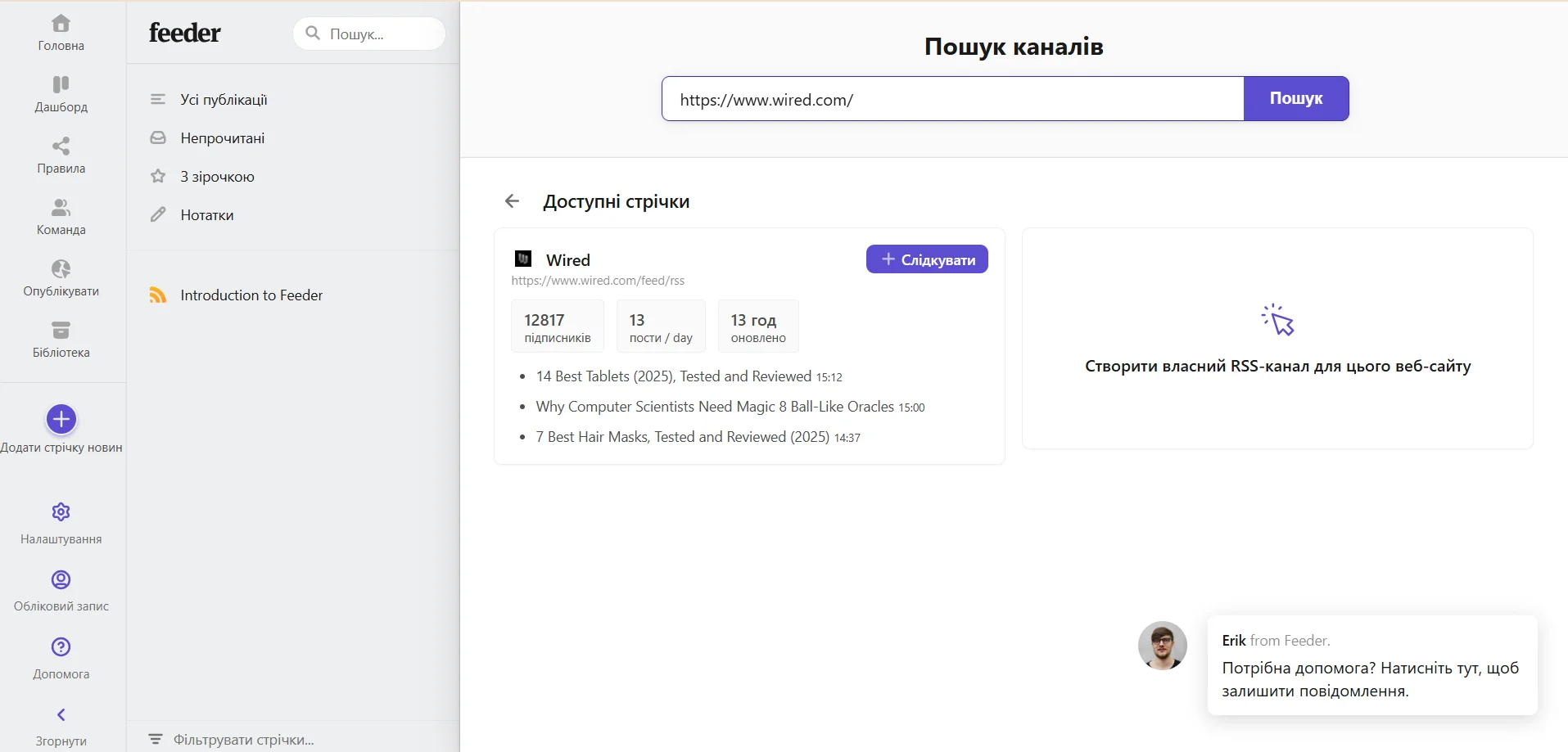Open the Дашборд dashboard icon
Image resolution: width=1568 pixels, height=752 pixels.
61,84
